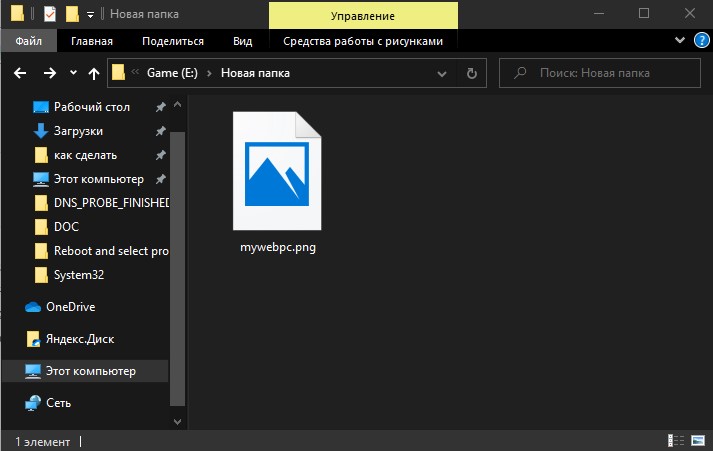
Task: Select the mywebpc.png file thumbnail
Action: click(x=277, y=171)
